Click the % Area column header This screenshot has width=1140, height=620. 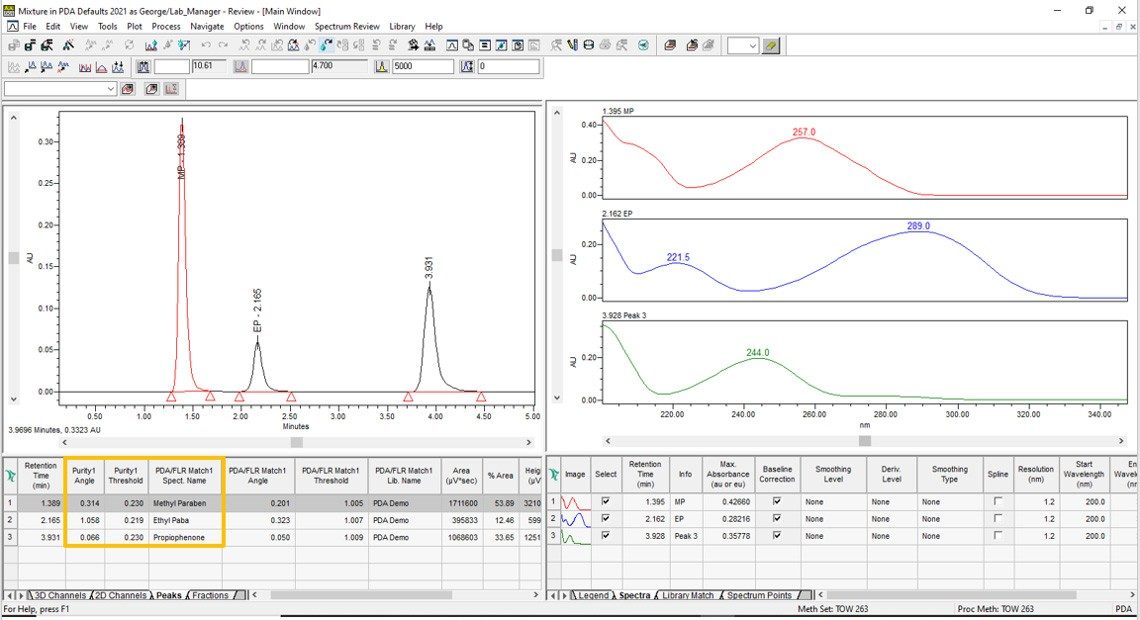pyautogui.click(x=500, y=476)
